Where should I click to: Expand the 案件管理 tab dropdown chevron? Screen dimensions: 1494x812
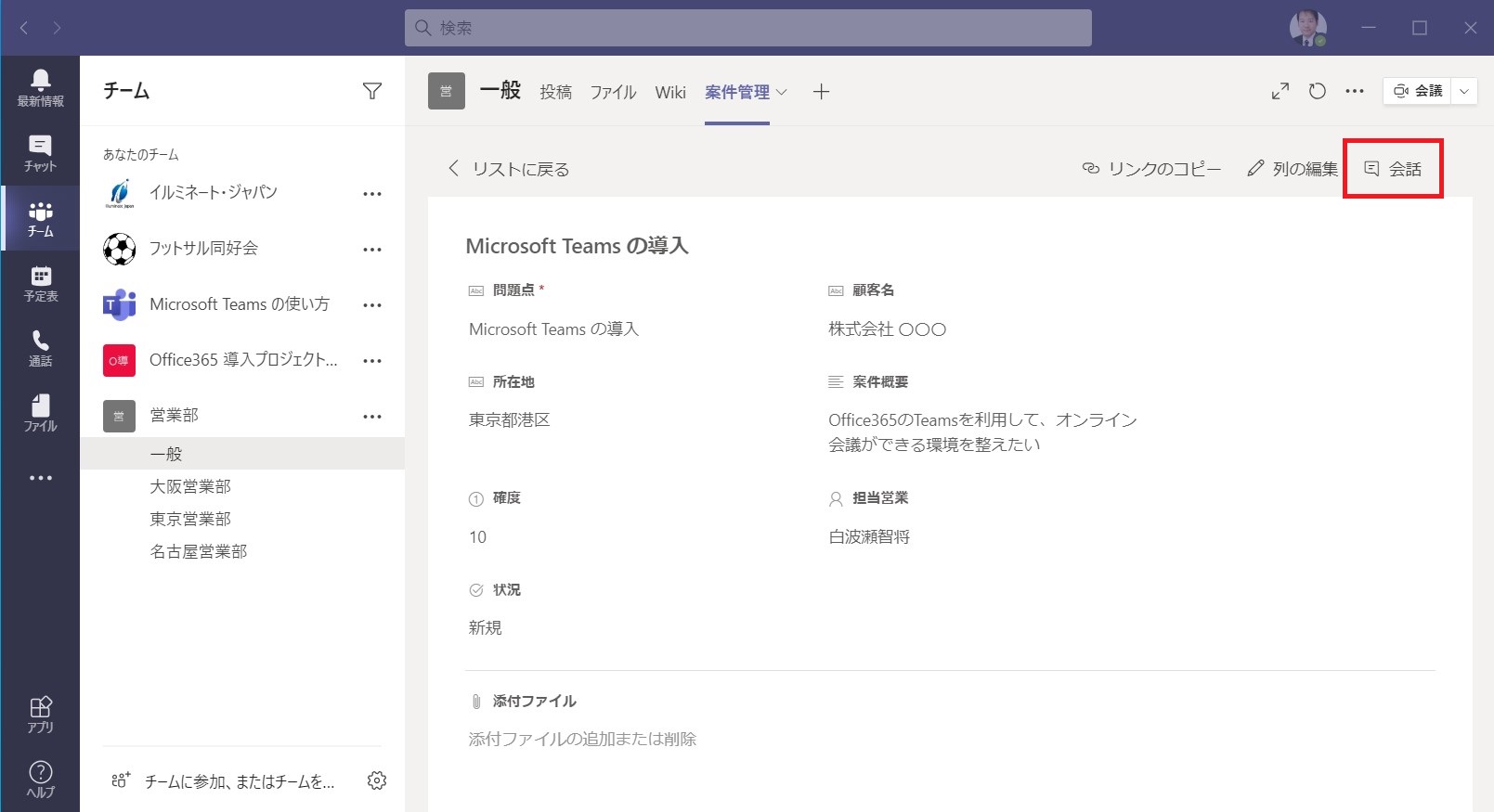(x=782, y=92)
